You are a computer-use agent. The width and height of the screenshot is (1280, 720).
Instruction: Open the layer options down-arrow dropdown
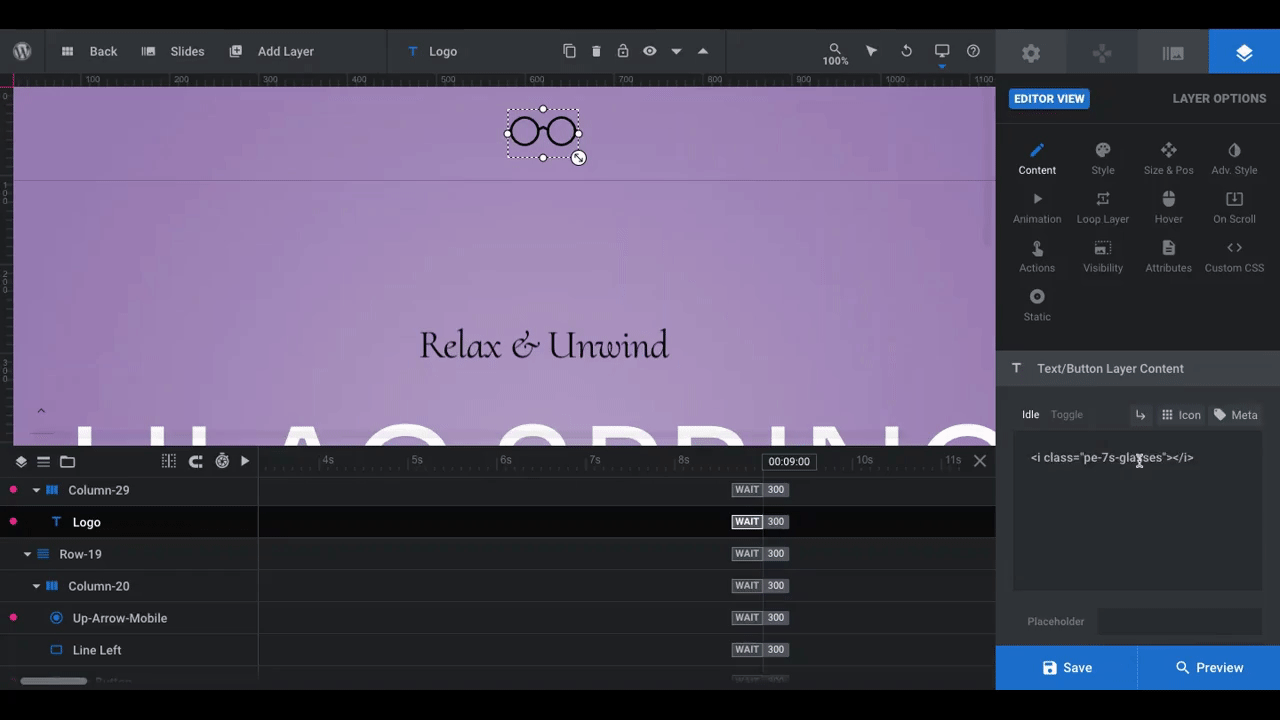click(x=676, y=51)
